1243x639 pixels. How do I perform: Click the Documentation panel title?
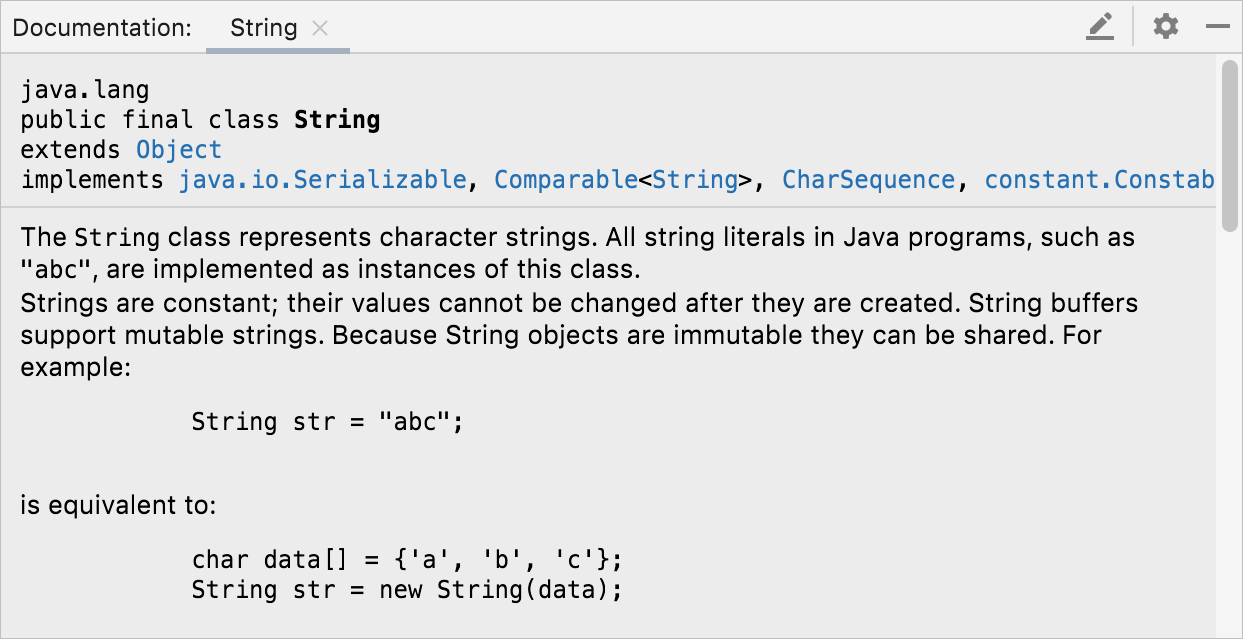point(100,27)
